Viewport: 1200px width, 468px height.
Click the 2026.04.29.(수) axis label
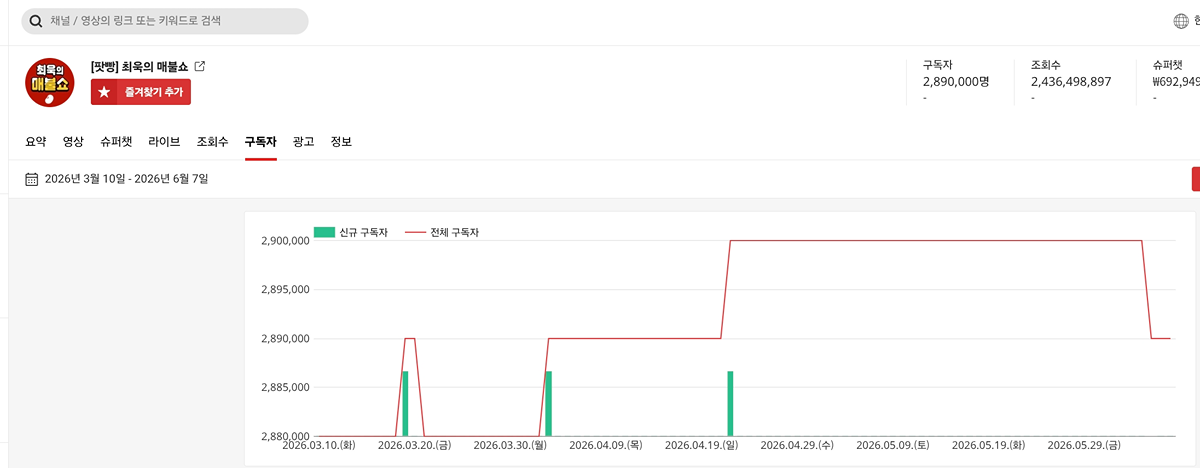(797, 445)
